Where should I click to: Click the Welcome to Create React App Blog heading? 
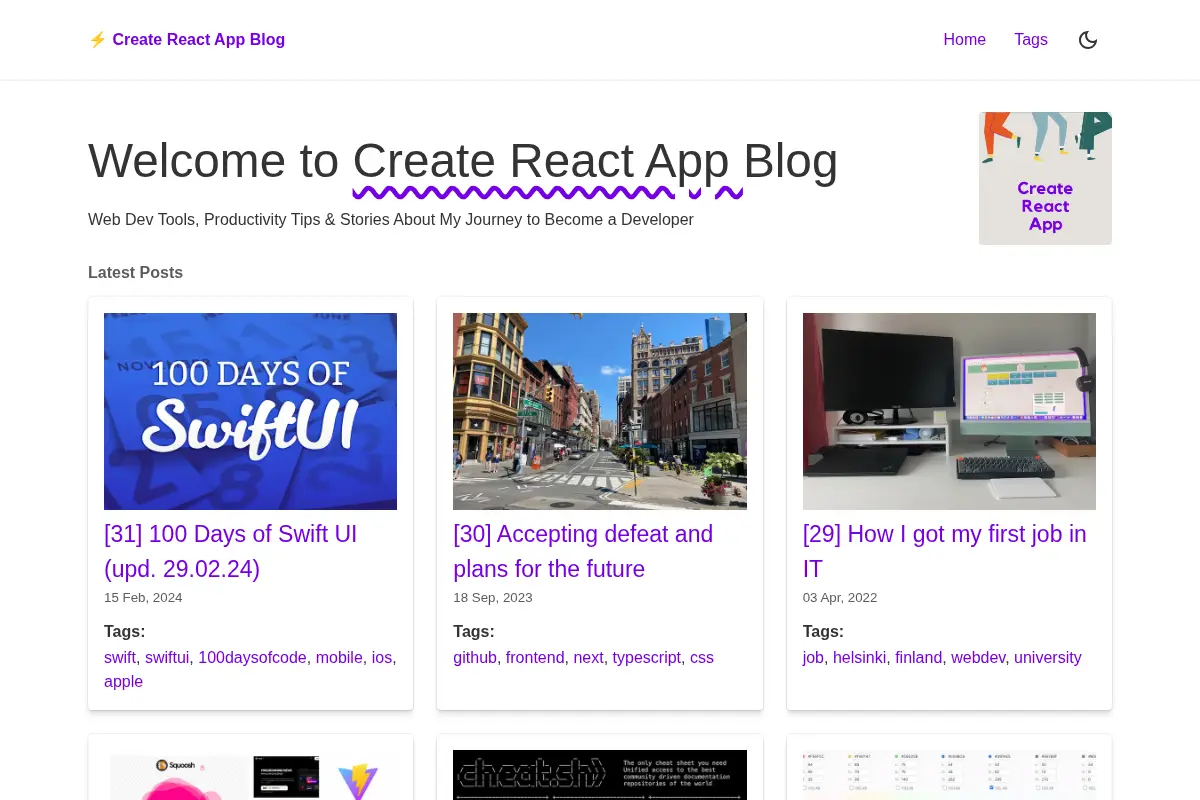(463, 161)
